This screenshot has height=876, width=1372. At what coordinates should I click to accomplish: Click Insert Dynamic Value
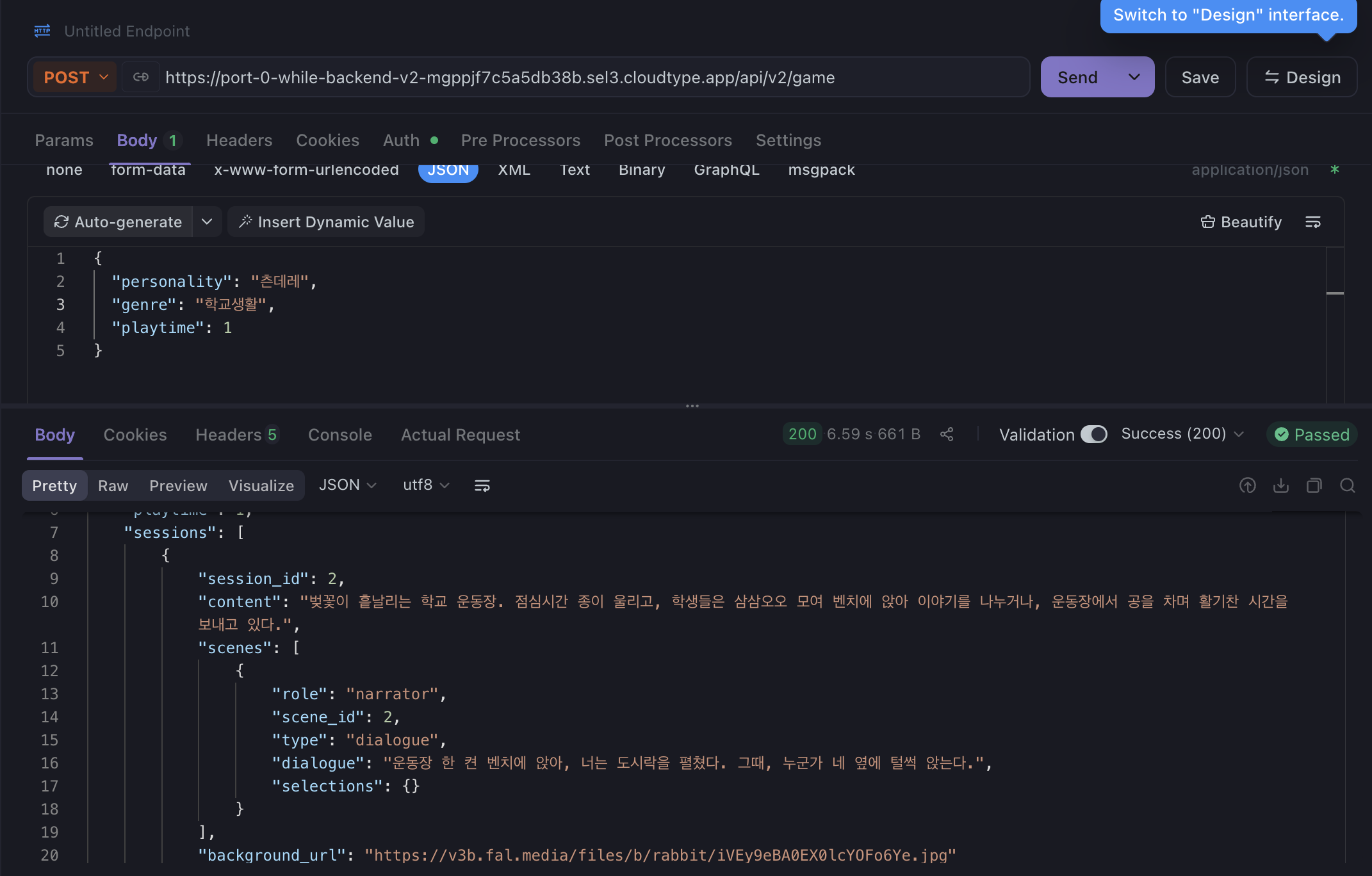(x=327, y=222)
